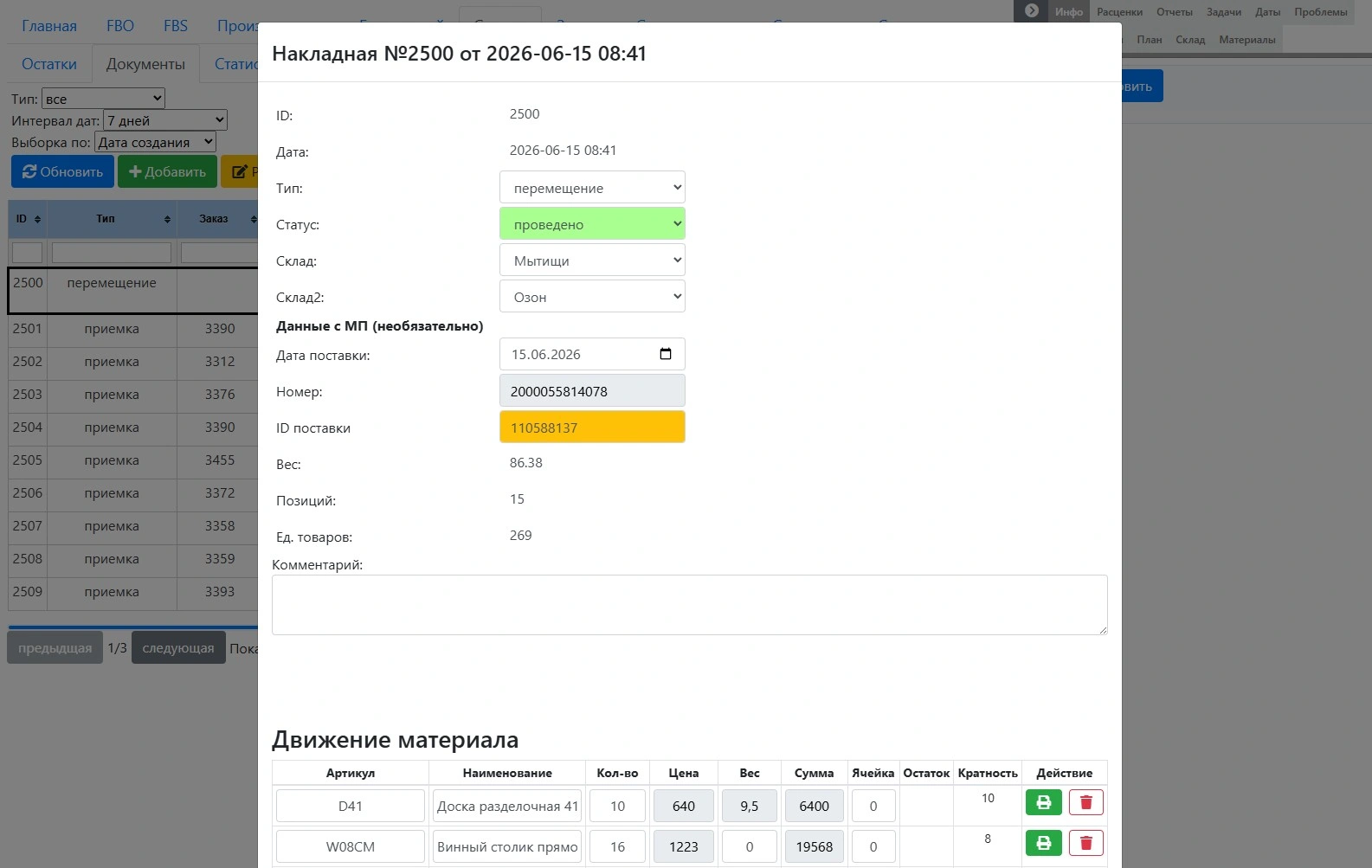1372x868 pixels.
Task: Click the Кол-во field with 16
Action: pyautogui.click(x=617, y=846)
